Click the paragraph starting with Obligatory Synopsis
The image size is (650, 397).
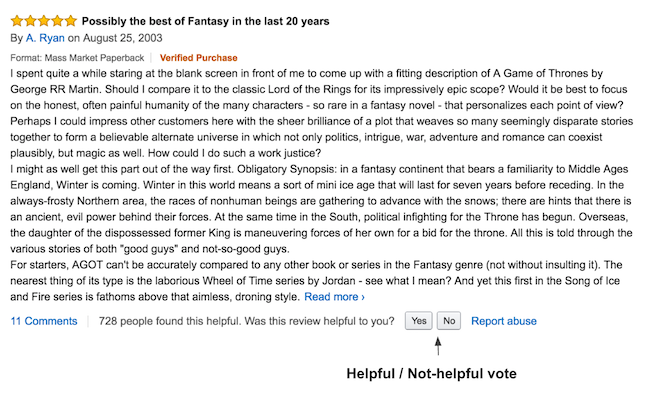click(321, 209)
